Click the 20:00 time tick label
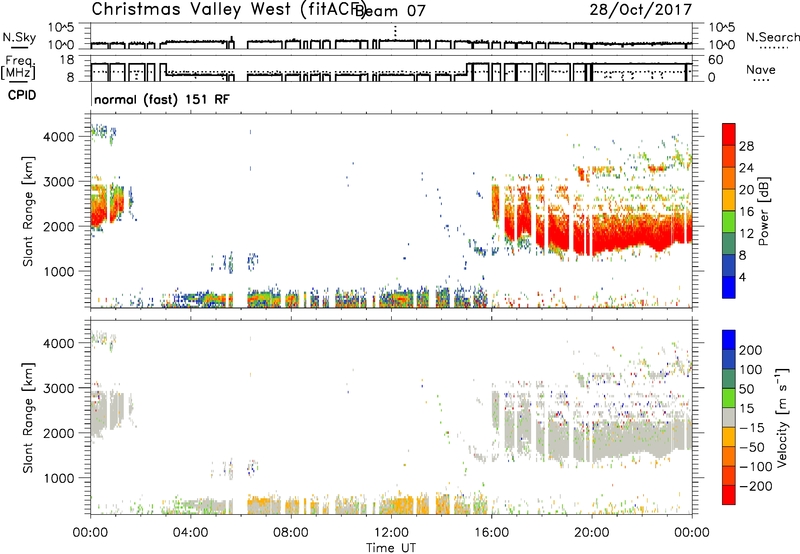 [591, 533]
